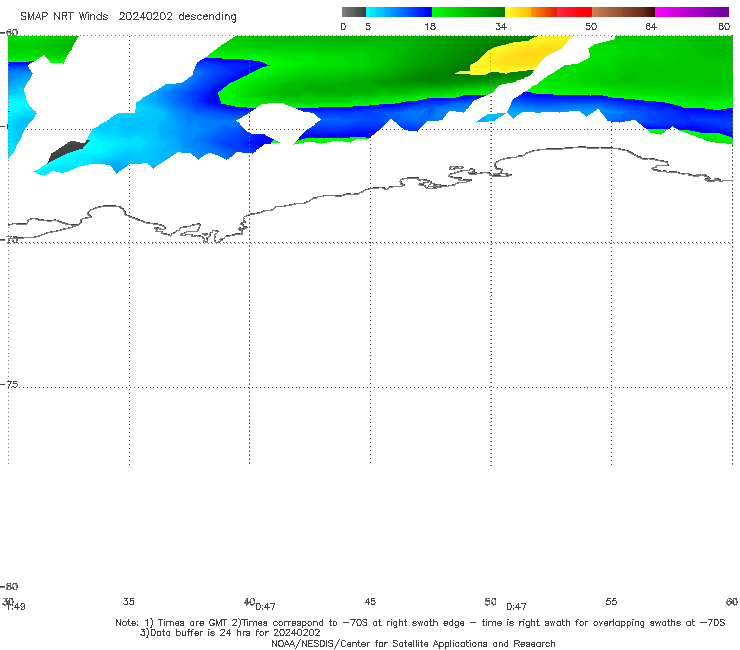The height and width of the screenshot is (650, 740).
Task: Click the brown segment of the color bar
Action: [x=623, y=12]
